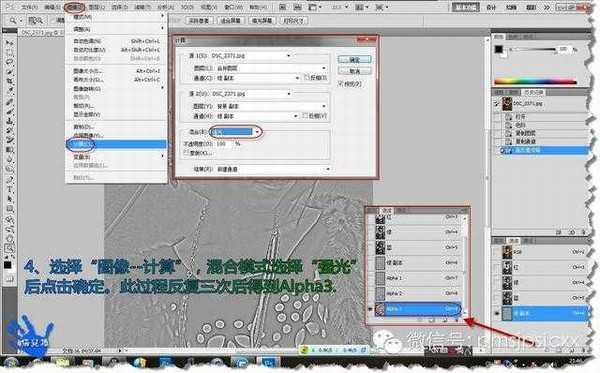This screenshot has width=600, height=373.
Task: Click the 适合屏幕 options button
Action: click(x=231, y=21)
